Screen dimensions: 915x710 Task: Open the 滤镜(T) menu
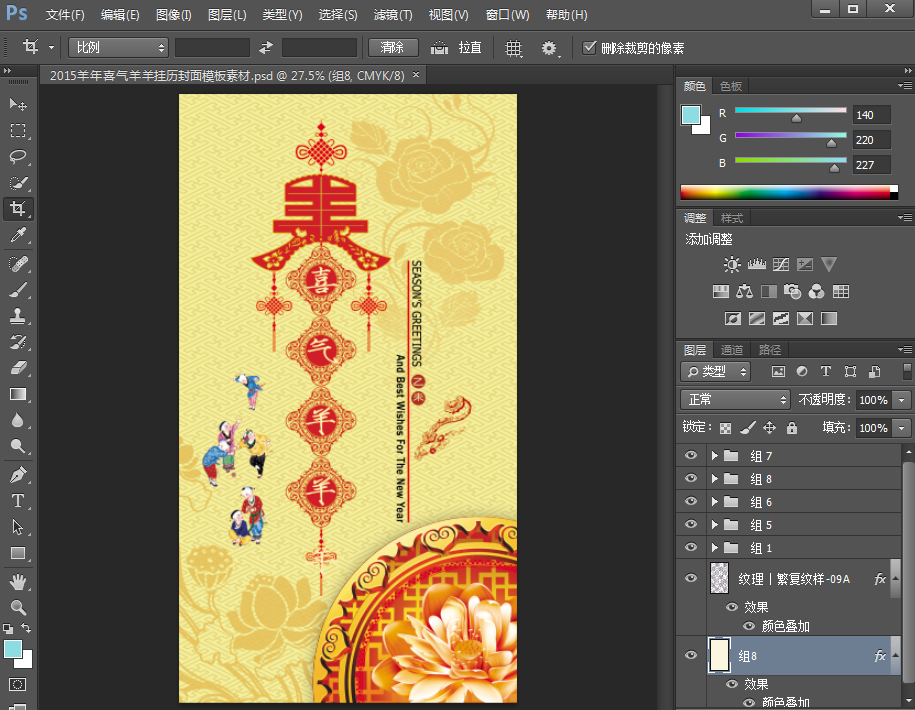393,15
